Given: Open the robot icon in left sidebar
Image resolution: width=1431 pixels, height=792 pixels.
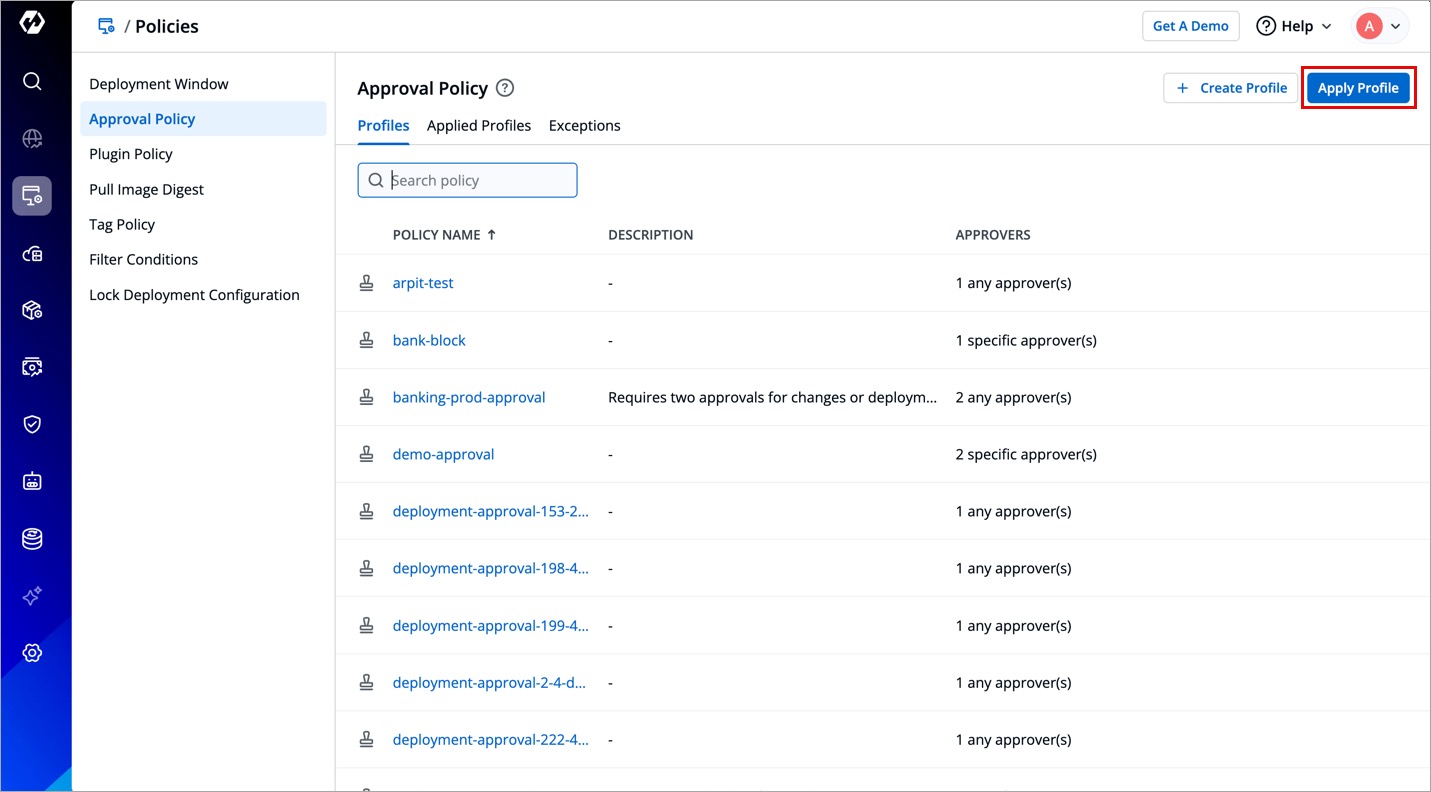Looking at the screenshot, I should tap(32, 482).
